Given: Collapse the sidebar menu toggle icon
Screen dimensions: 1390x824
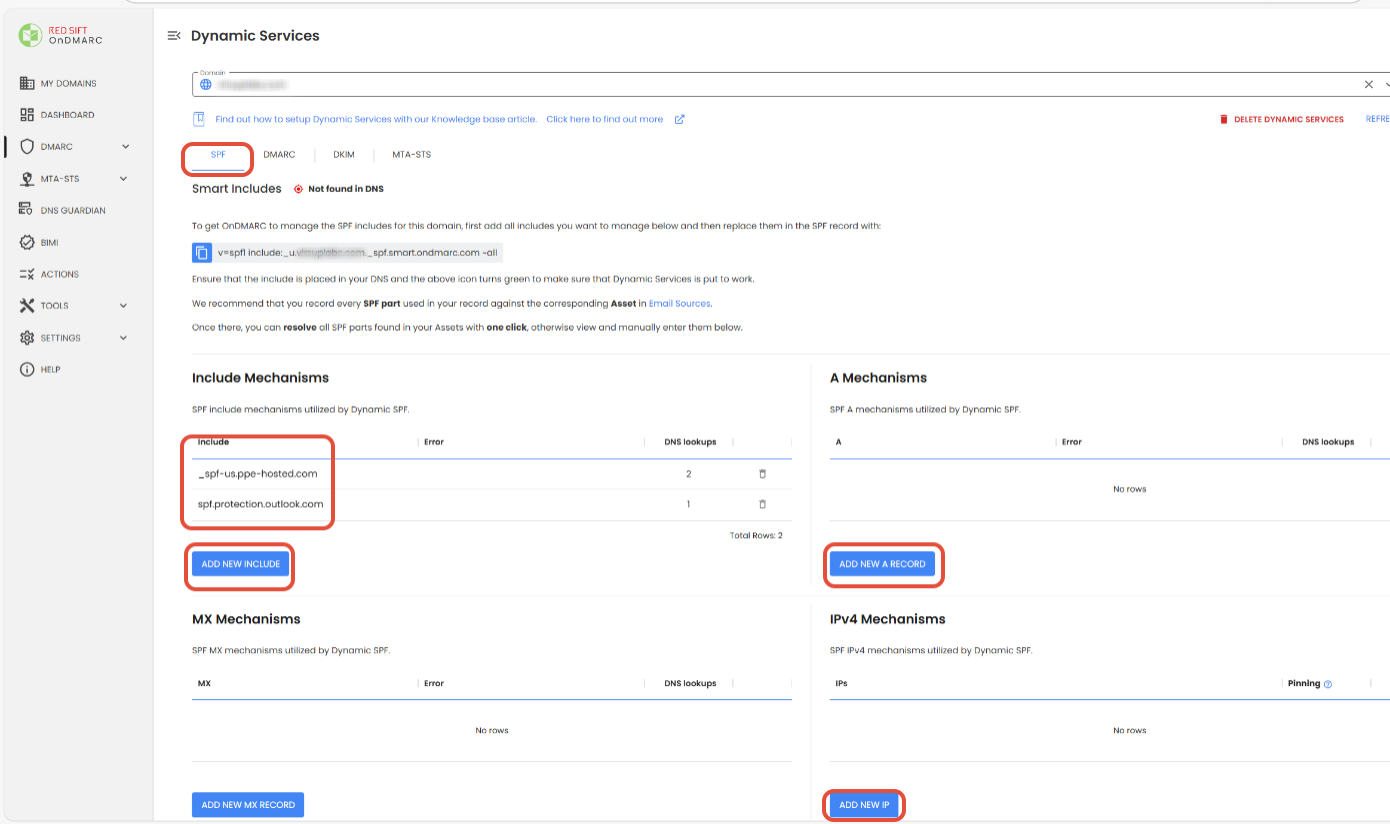Looking at the screenshot, I should tap(174, 36).
